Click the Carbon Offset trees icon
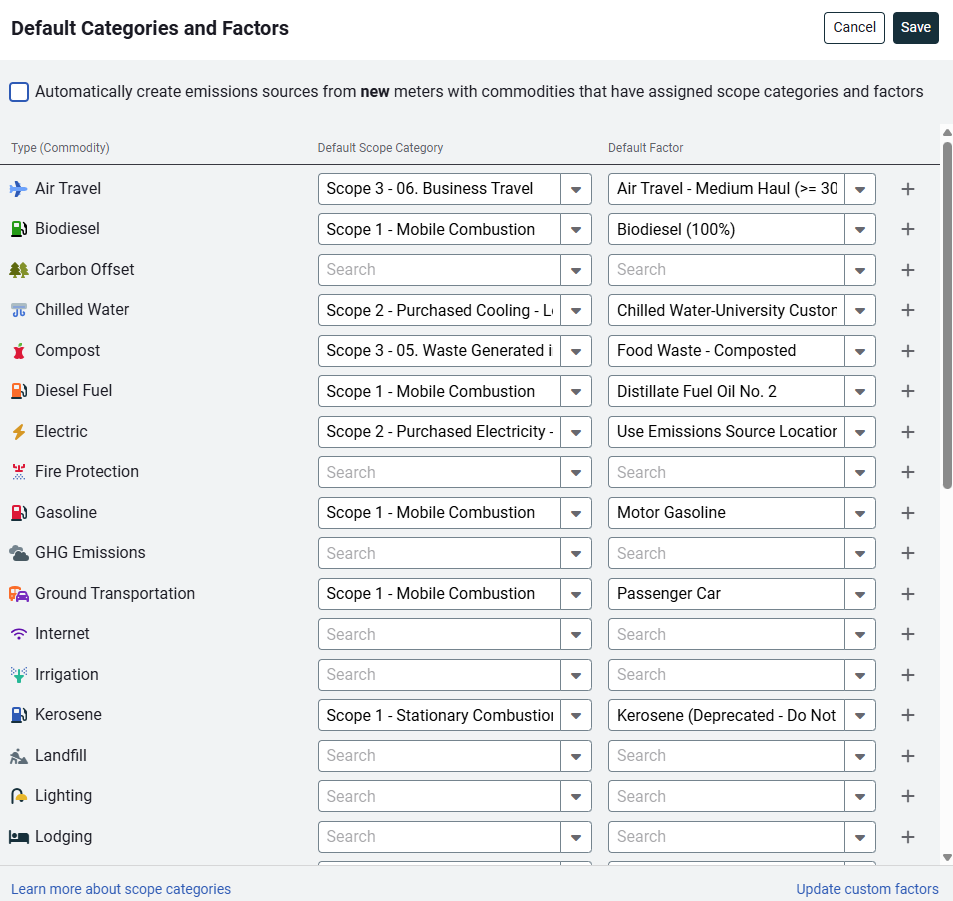This screenshot has width=953, height=901. 19,270
